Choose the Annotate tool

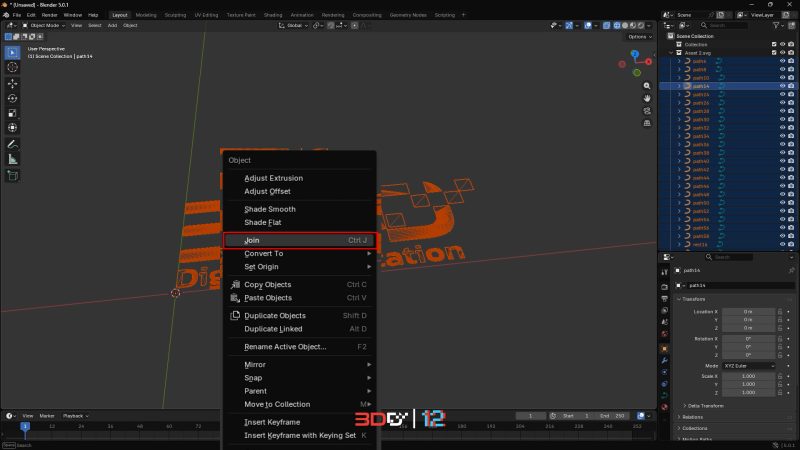pos(12,144)
